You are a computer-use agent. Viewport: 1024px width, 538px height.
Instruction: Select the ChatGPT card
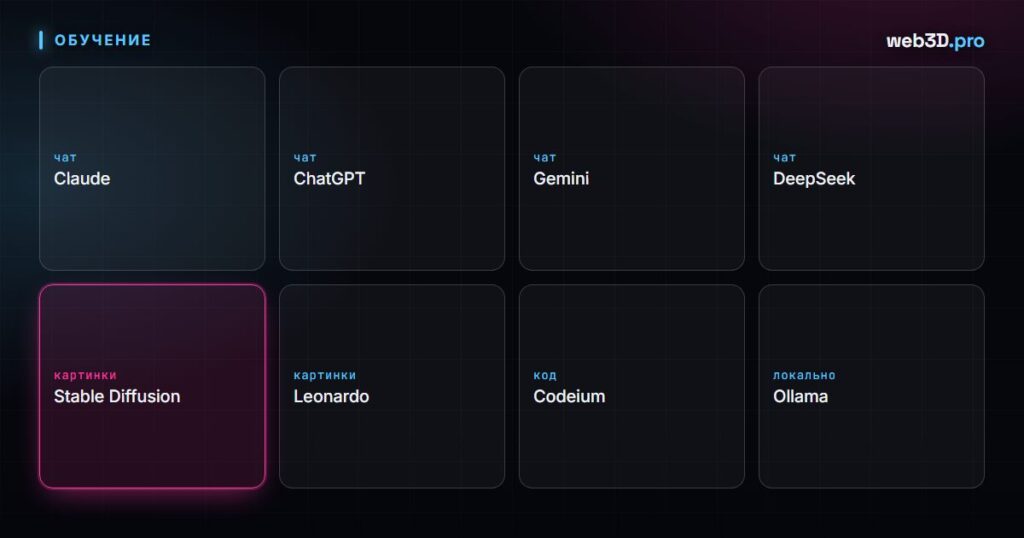click(392, 168)
